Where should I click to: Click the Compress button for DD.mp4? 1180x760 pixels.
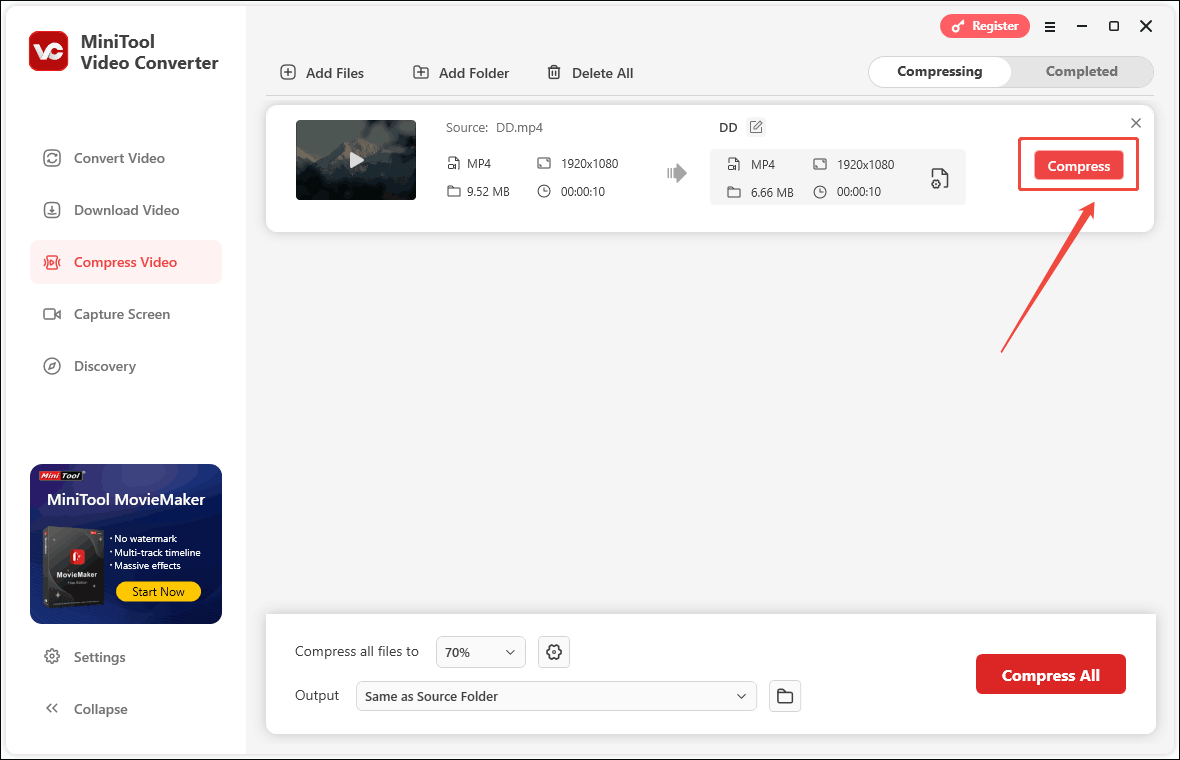tap(1078, 166)
